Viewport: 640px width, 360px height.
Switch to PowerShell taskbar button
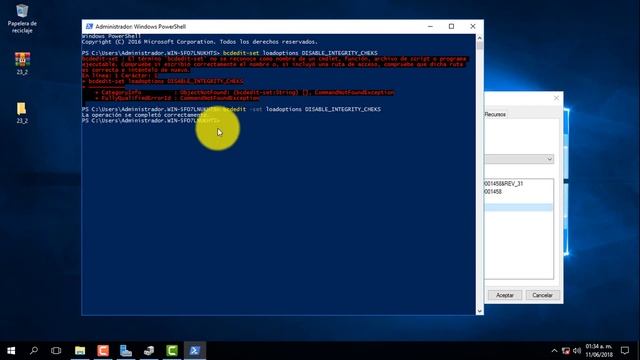coord(195,351)
